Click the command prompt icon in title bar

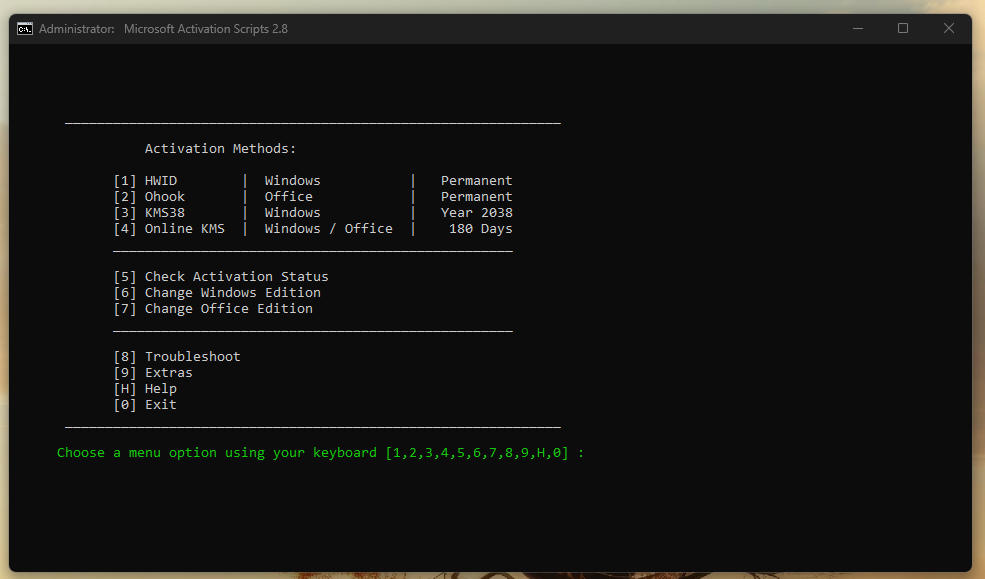[24, 29]
